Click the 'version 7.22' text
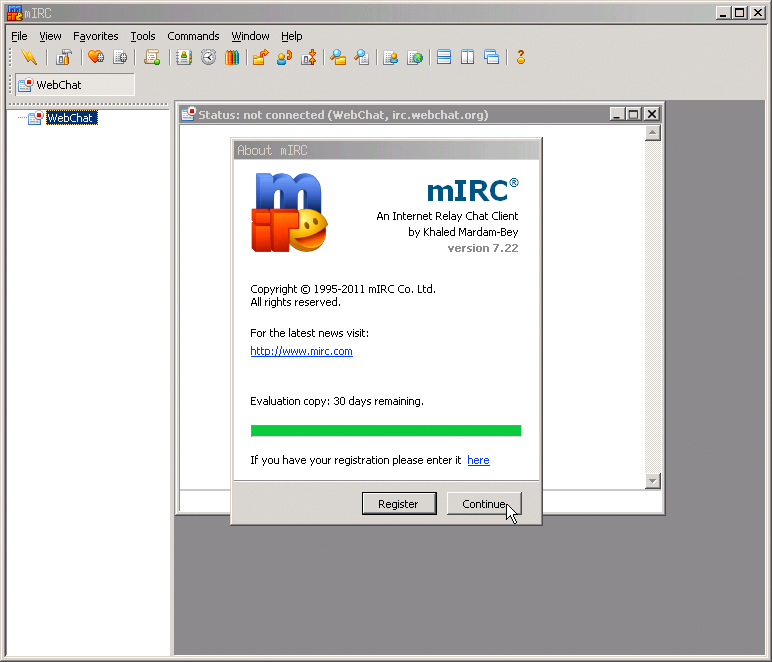This screenshot has width=772, height=662. [482, 248]
